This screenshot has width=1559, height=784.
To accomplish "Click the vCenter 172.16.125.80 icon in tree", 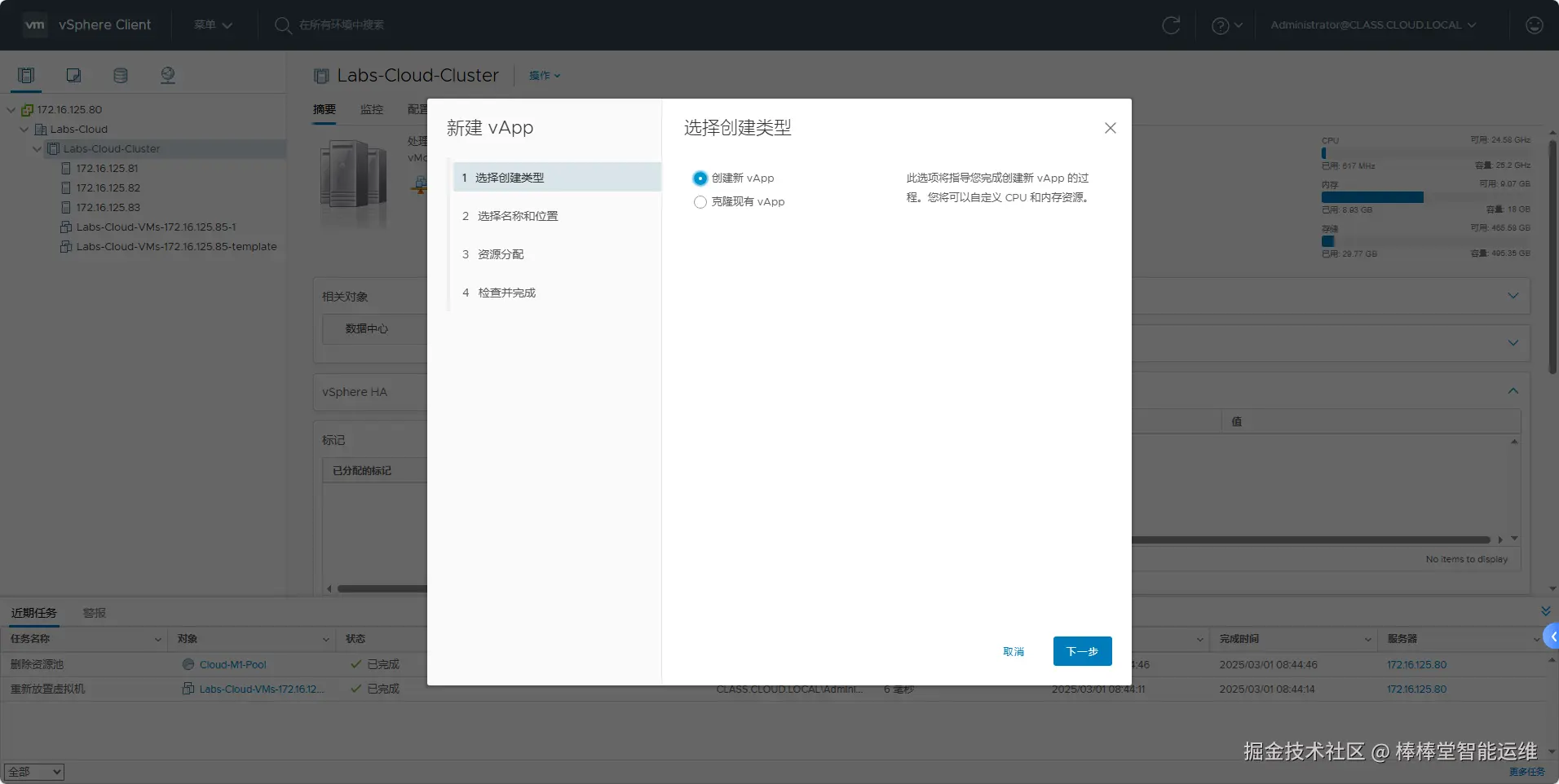I will pos(27,110).
